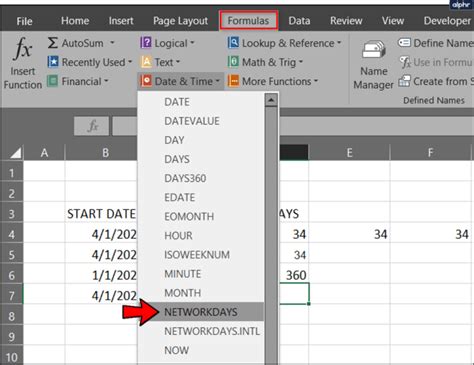Open the File tab
This screenshot has width=474, height=365.
24,21
